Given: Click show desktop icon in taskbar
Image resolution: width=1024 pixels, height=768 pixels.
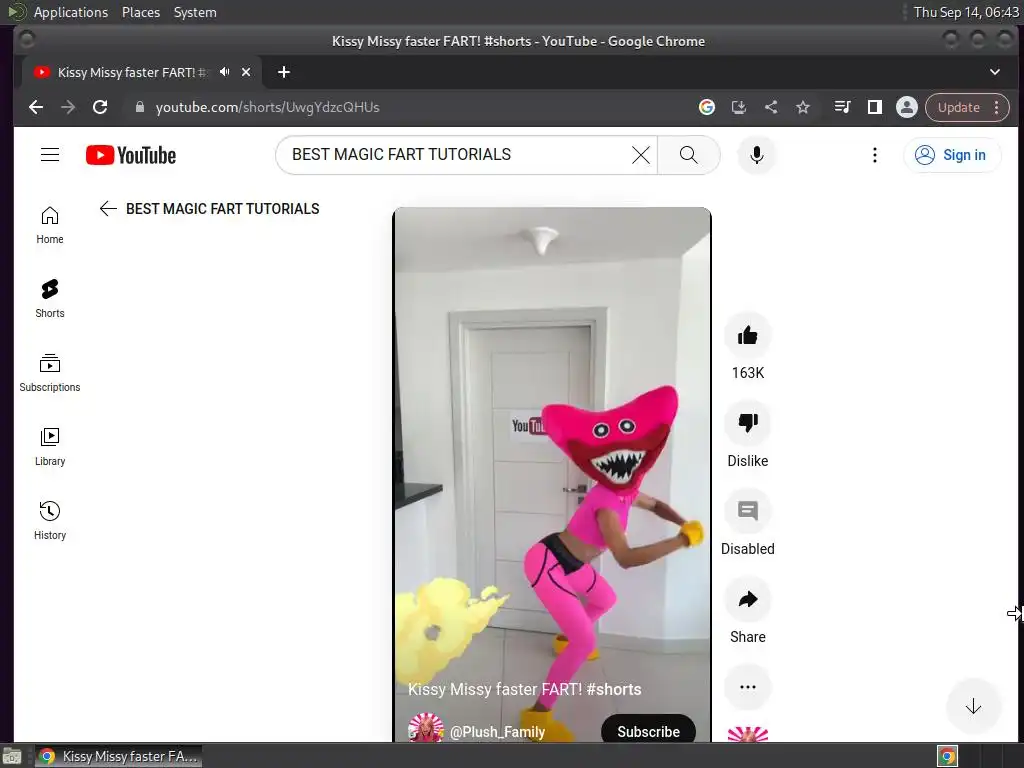Looking at the screenshot, I should (12, 756).
